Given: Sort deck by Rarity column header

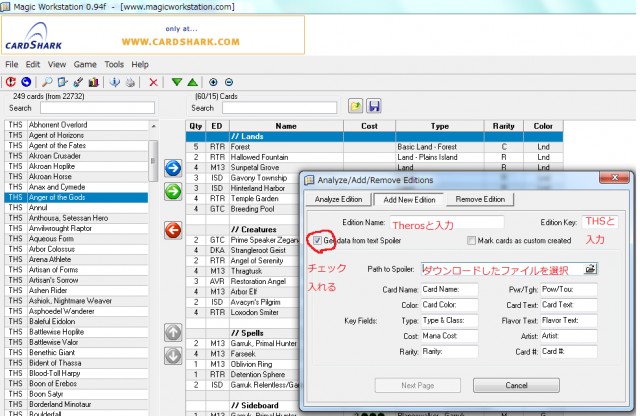Looking at the screenshot, I should (504, 126).
